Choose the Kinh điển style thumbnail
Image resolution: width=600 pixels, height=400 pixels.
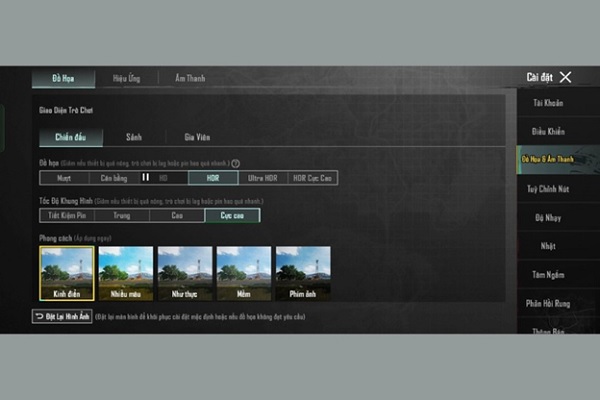click(x=67, y=273)
